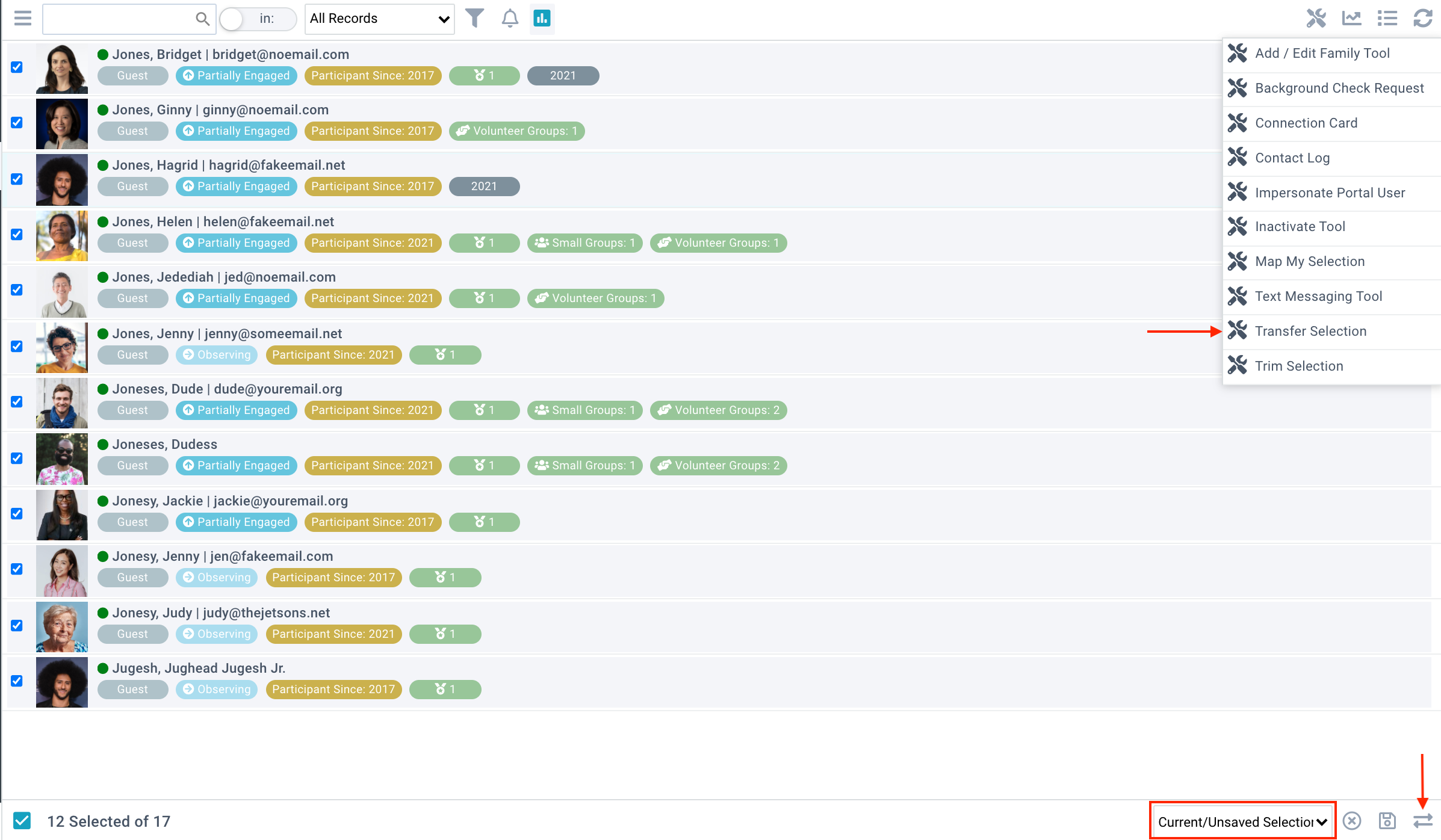The width and height of the screenshot is (1441, 840).
Task: Open the All Records dropdown
Action: coord(379,19)
